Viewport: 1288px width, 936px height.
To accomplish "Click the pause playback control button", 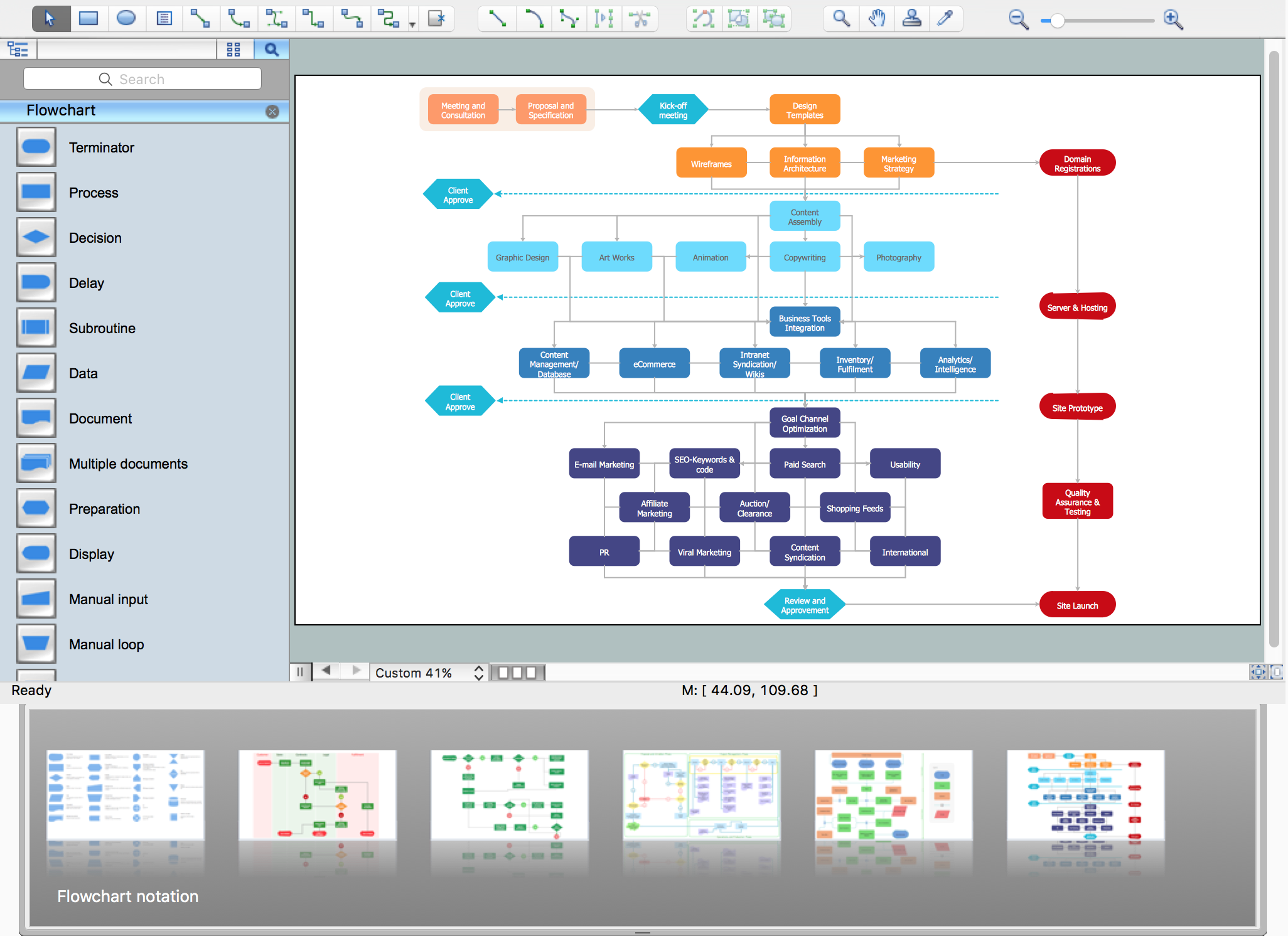I will point(302,671).
